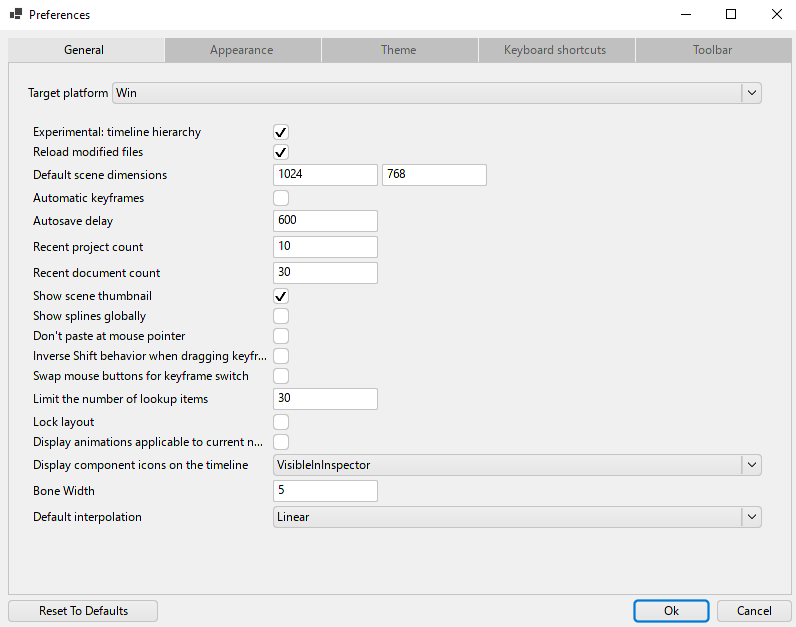796x627 pixels.
Task: Toggle Show scene thumbnail off
Action: [x=281, y=297]
